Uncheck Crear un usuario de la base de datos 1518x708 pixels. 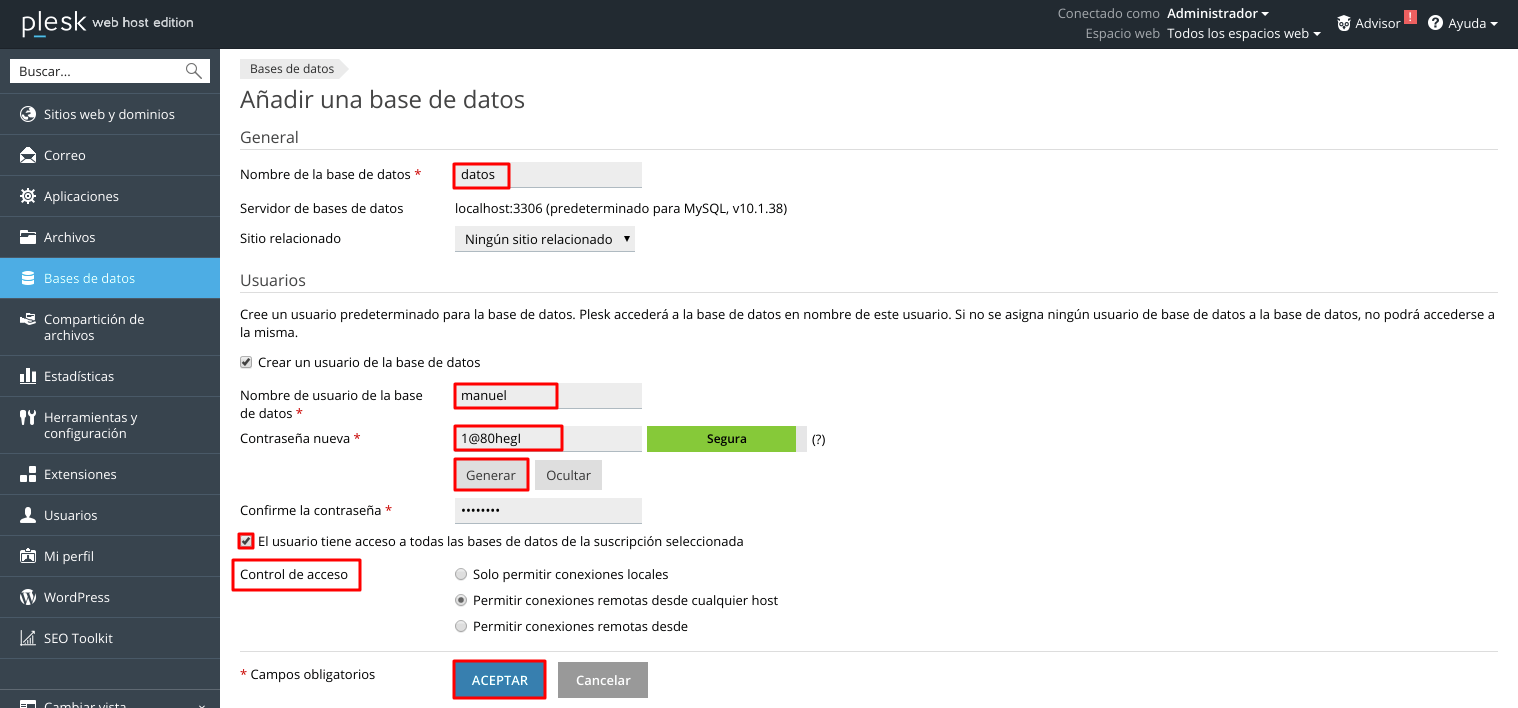245,362
